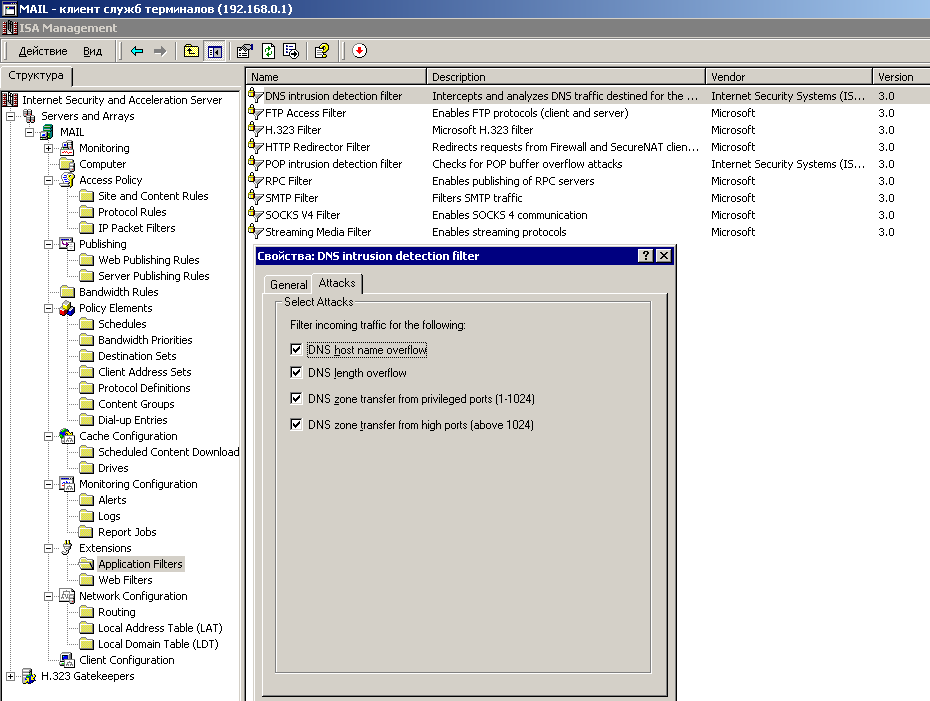Collapse the Access Policy node
This screenshot has height=701, width=930.
pos(49,180)
